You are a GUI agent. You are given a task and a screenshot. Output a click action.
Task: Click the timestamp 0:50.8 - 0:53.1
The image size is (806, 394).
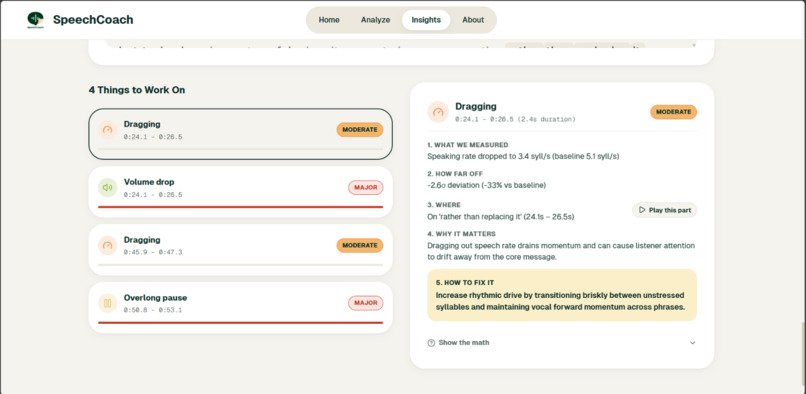[x=153, y=310]
